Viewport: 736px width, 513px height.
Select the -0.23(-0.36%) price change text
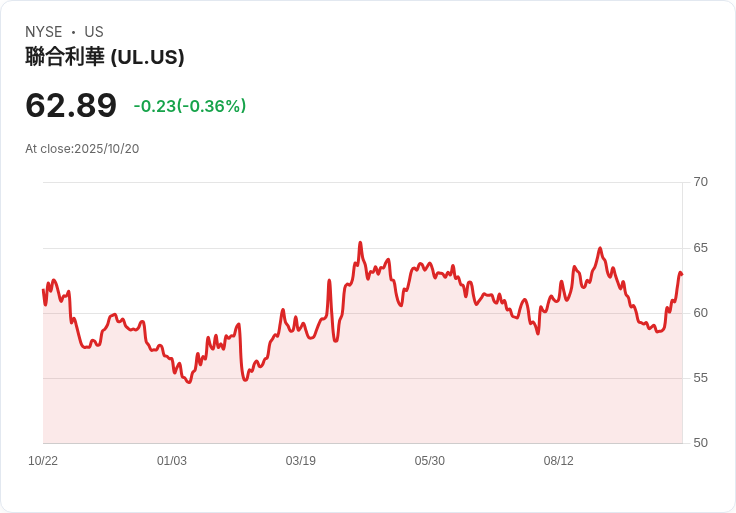tap(190, 106)
